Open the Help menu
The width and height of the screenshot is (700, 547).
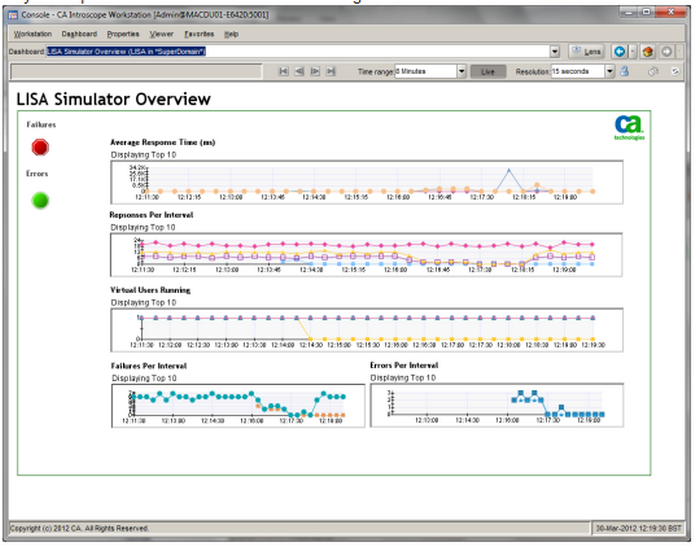[x=231, y=34]
